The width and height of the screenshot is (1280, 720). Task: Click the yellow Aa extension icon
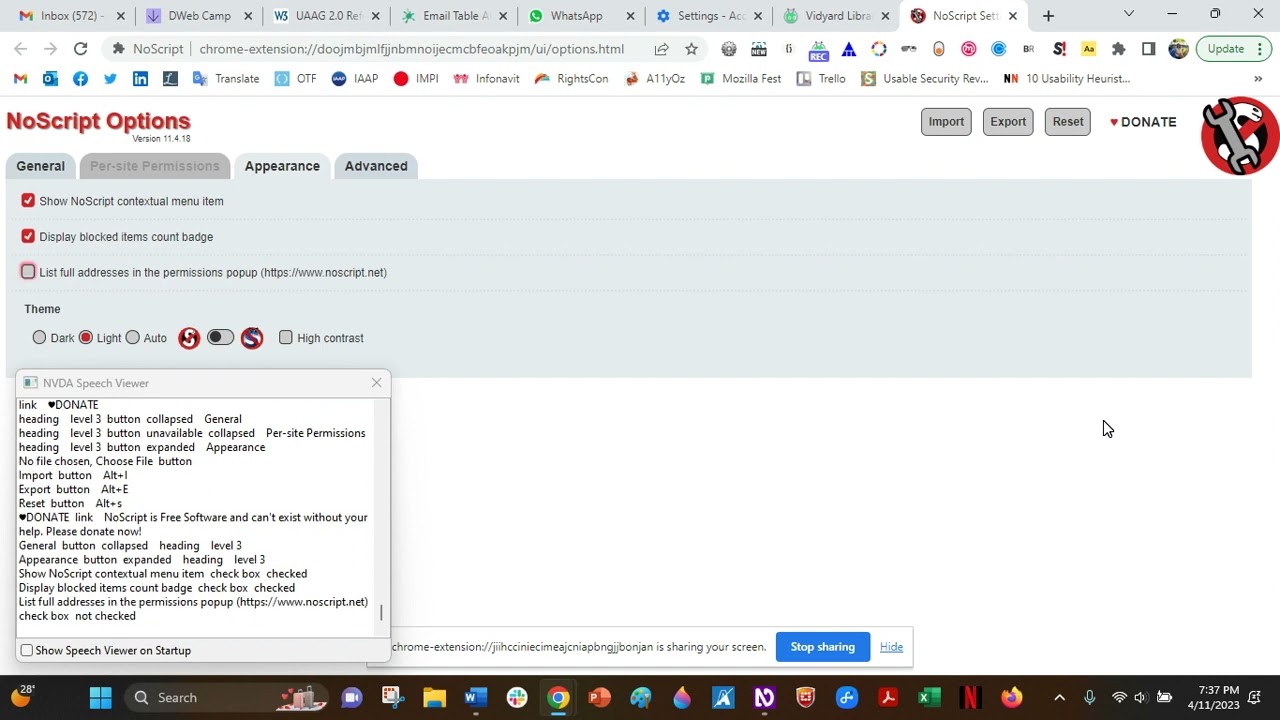click(x=1088, y=49)
